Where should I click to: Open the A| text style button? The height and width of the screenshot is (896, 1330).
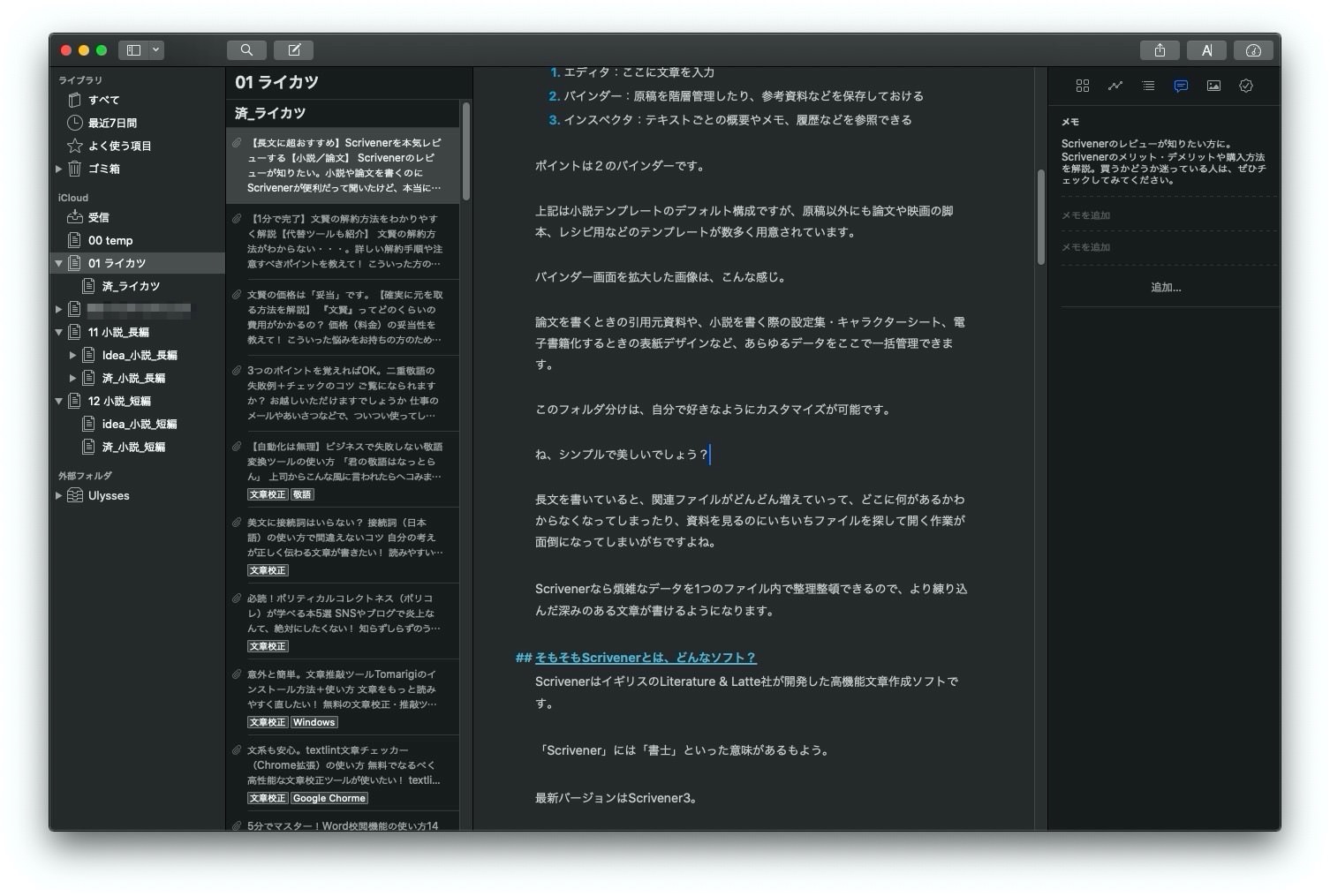(x=1207, y=50)
